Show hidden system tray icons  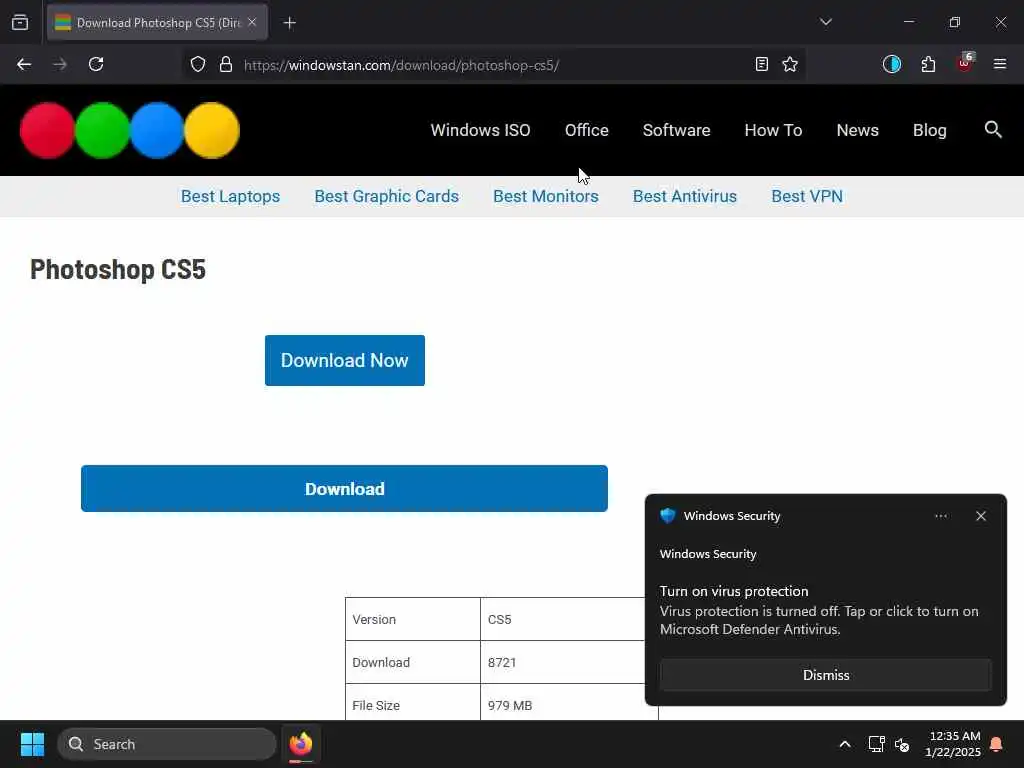[x=844, y=744]
